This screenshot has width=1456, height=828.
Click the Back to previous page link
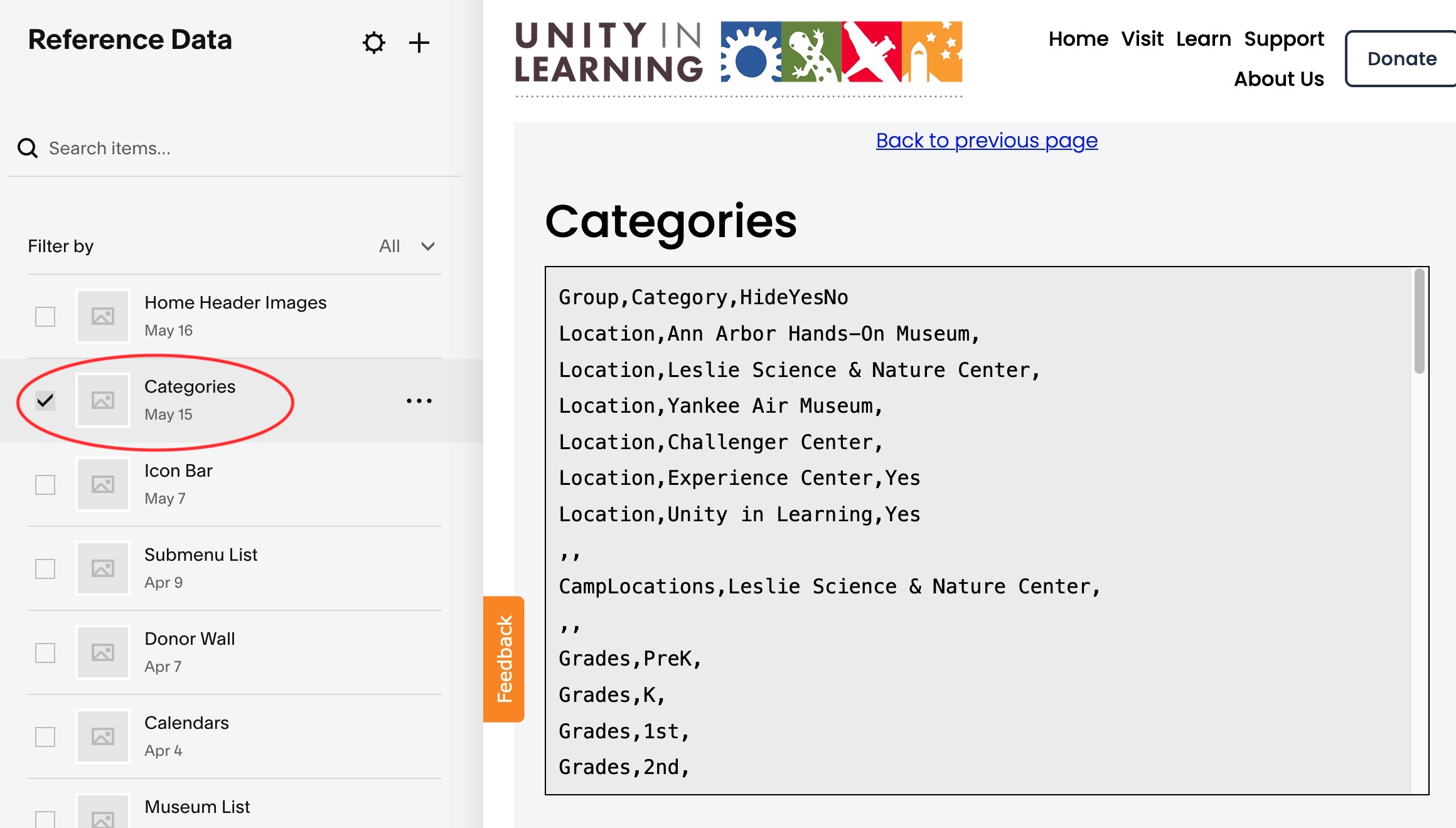[987, 140]
